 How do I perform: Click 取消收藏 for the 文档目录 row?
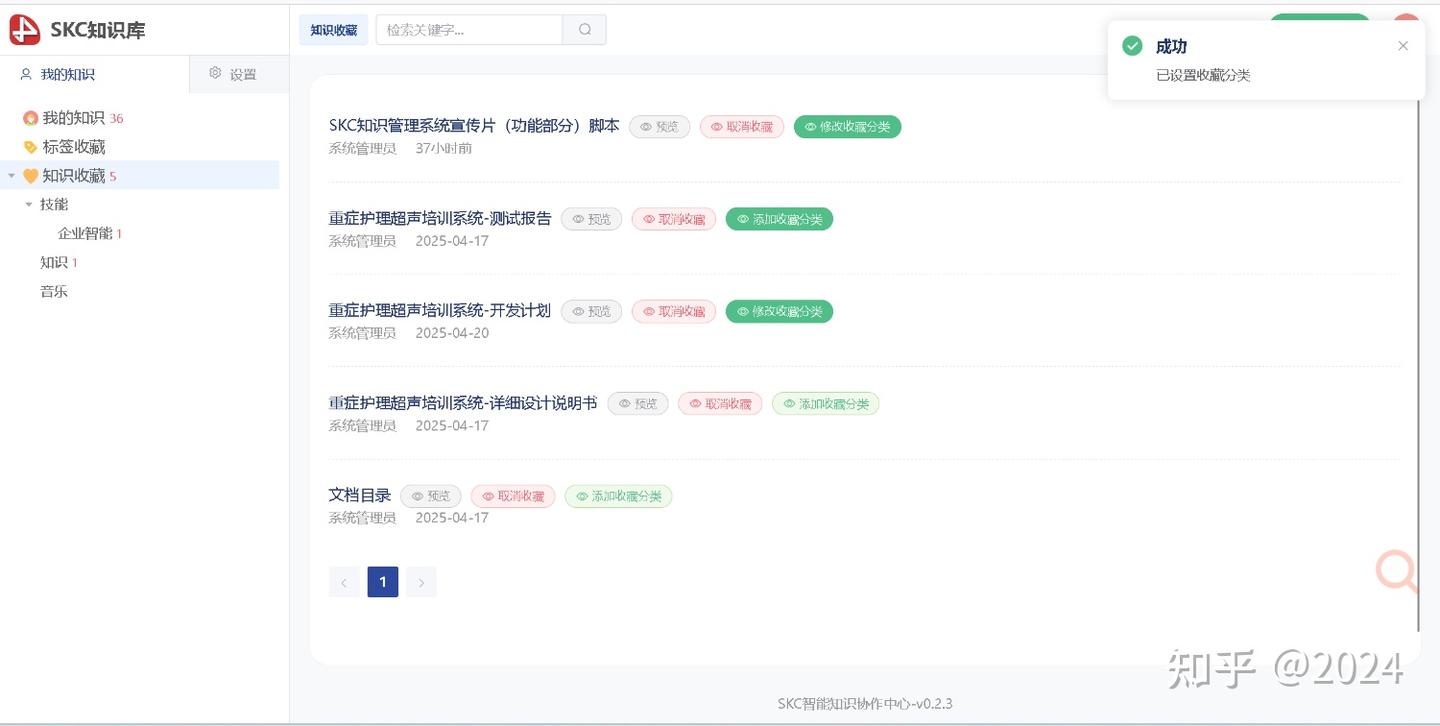click(513, 496)
